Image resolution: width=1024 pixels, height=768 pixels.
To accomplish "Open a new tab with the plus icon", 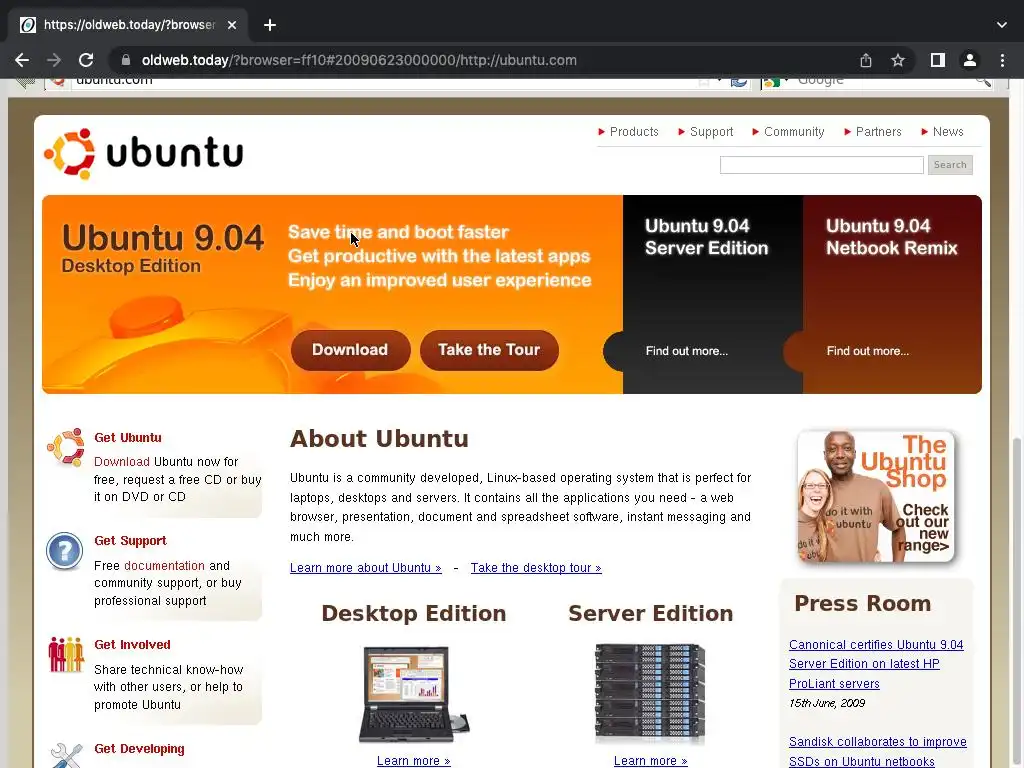I will click(270, 25).
